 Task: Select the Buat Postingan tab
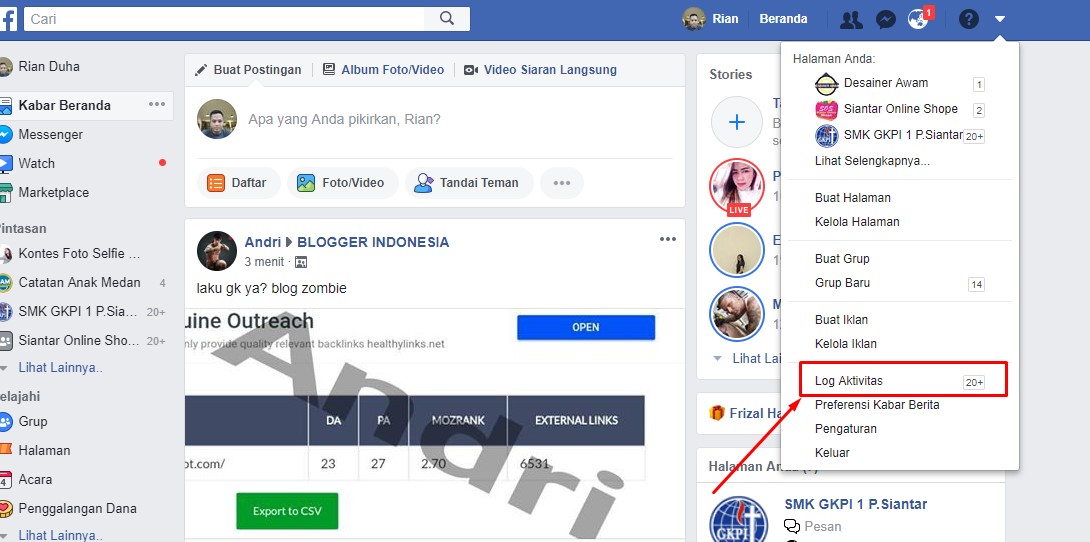pyautogui.click(x=249, y=69)
